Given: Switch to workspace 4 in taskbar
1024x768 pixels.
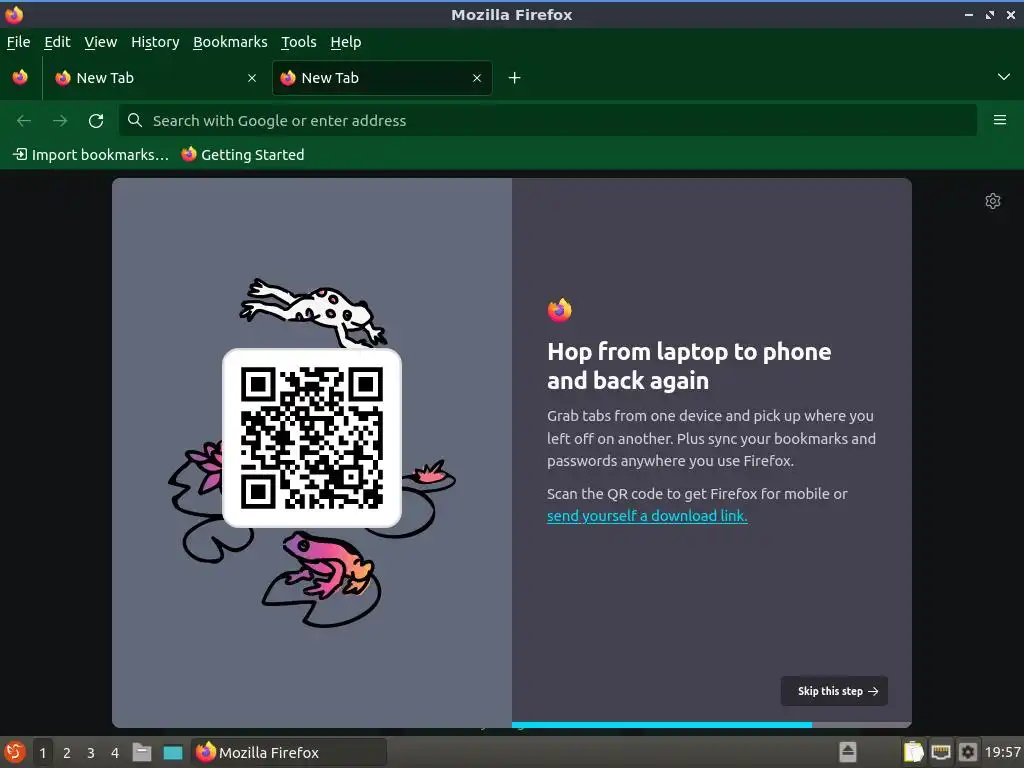Looking at the screenshot, I should pos(115,753).
